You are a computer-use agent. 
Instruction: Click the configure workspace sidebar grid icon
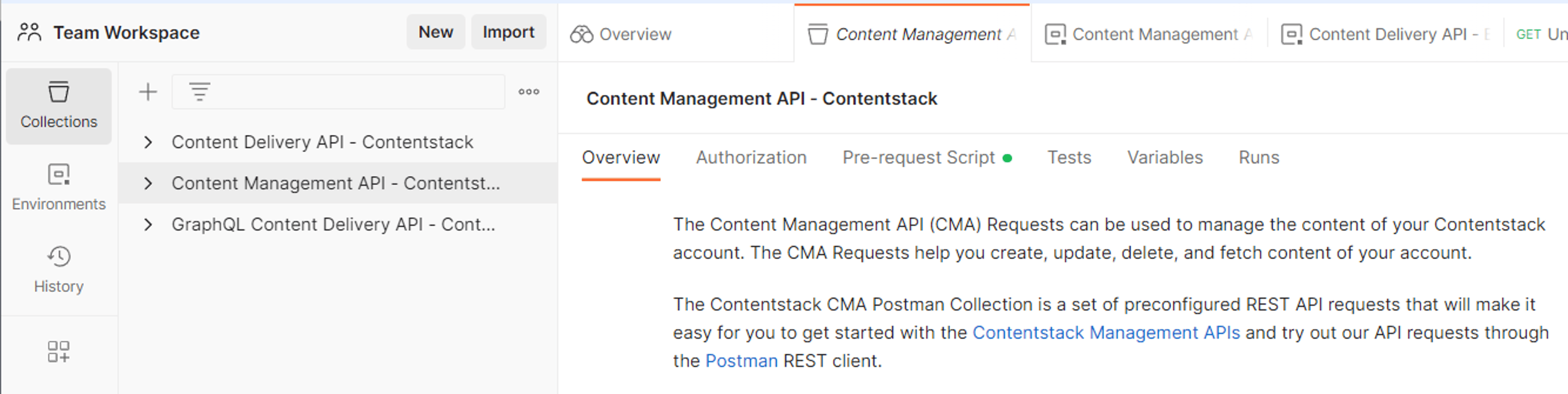coord(58,351)
